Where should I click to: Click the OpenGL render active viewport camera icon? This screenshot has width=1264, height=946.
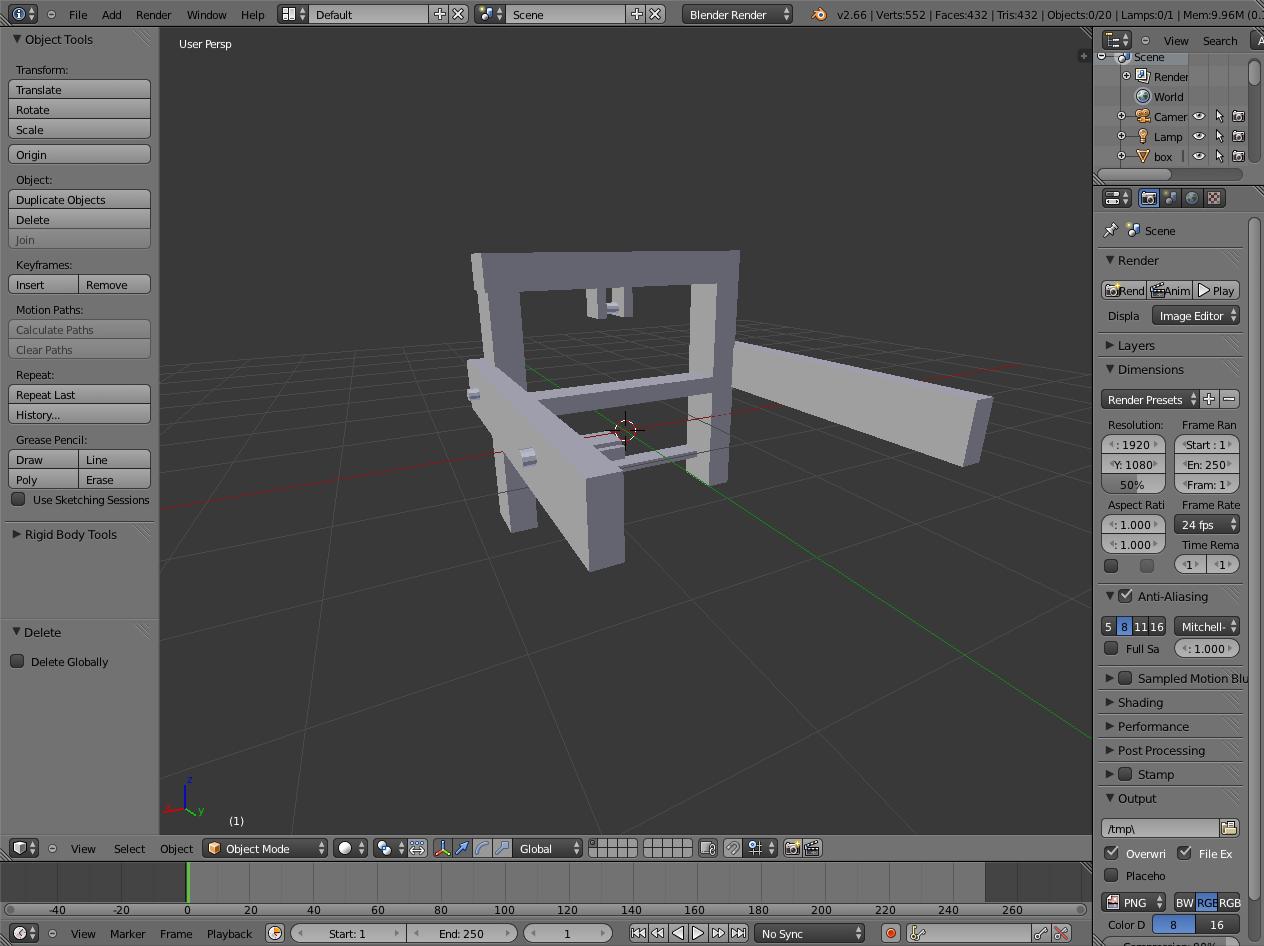click(x=792, y=848)
